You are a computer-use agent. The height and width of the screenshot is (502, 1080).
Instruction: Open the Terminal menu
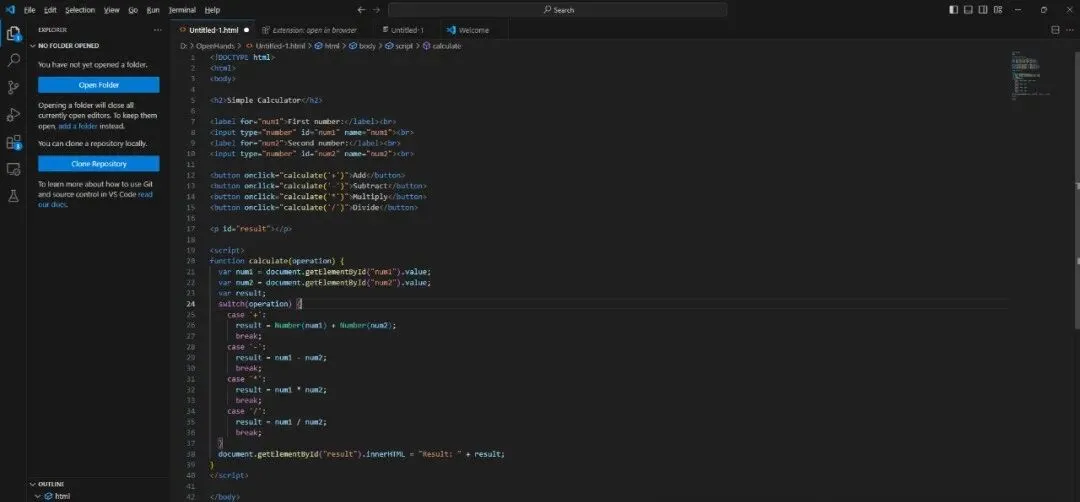click(183, 10)
